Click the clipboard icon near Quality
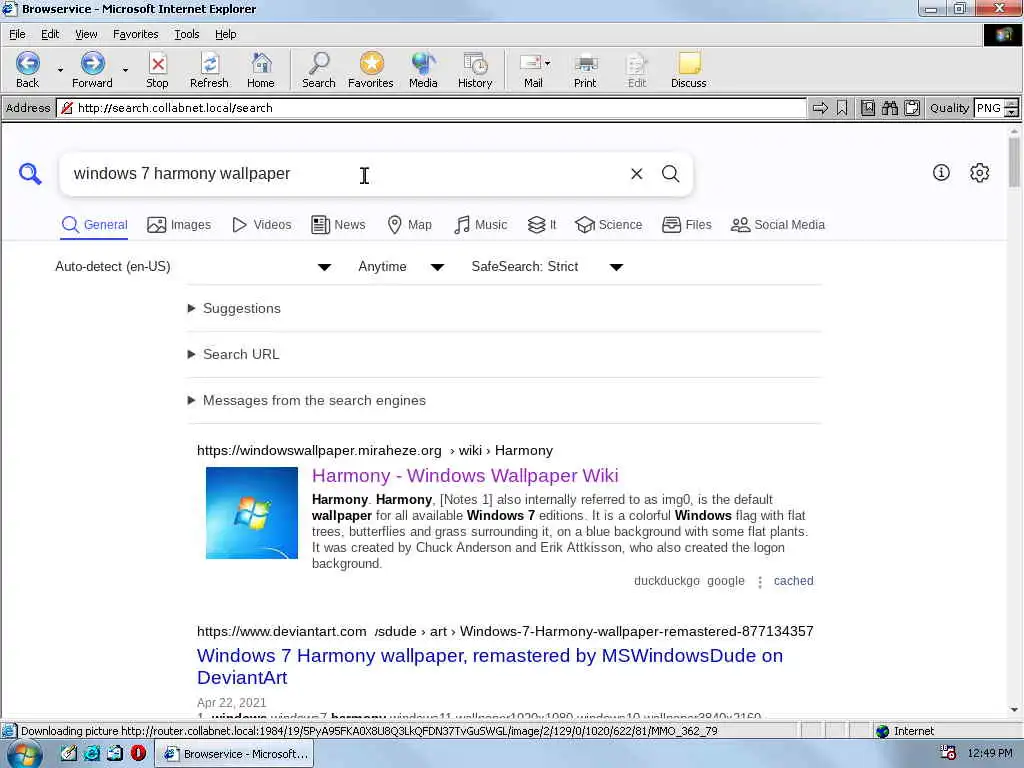Viewport: 1024px width, 768px height. pyautogui.click(x=912, y=108)
